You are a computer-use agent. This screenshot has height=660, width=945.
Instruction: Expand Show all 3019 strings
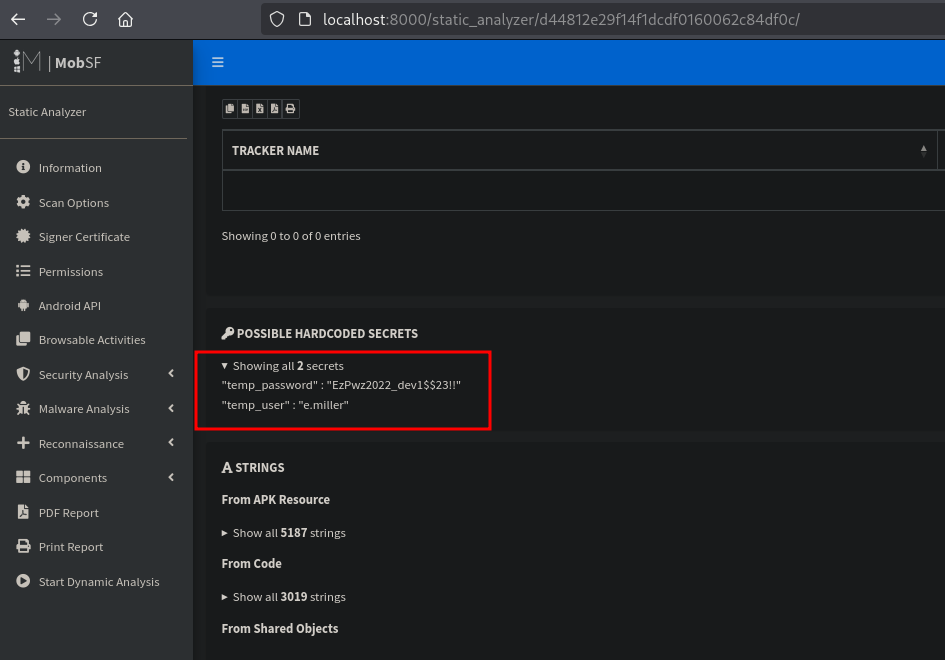[x=283, y=597]
